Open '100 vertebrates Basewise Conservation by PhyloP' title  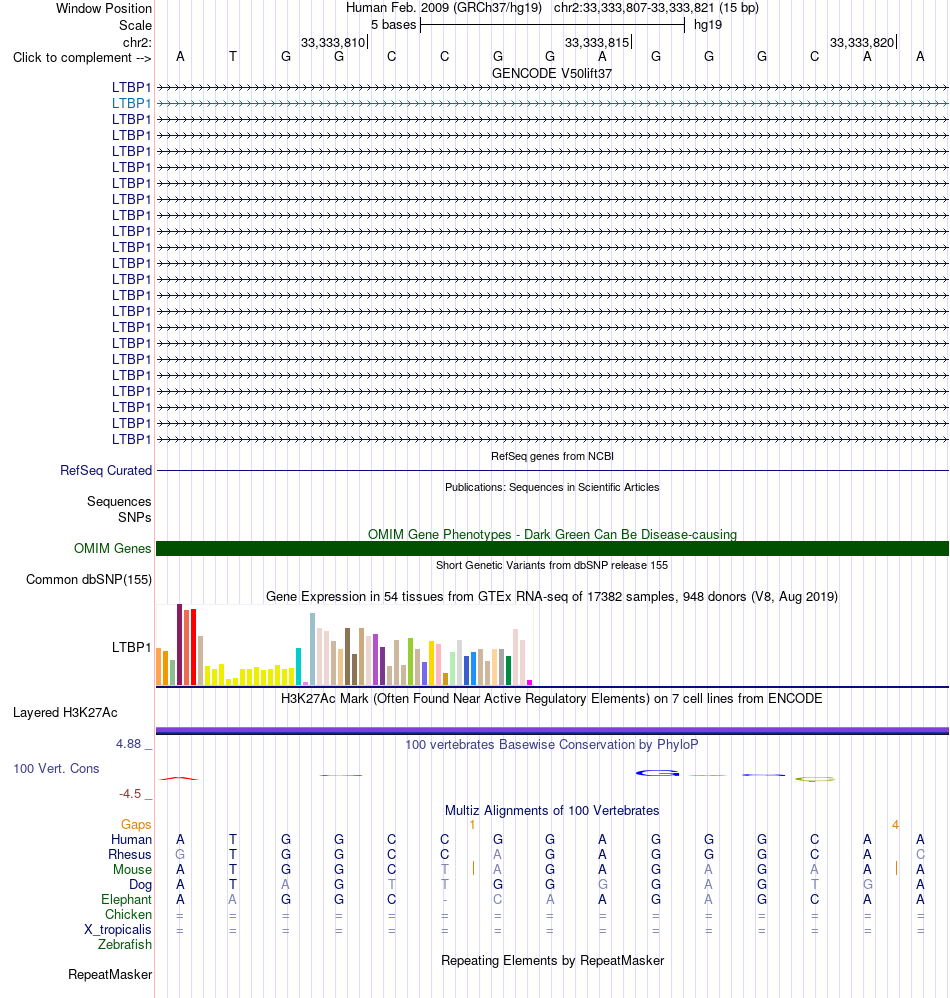tap(552, 744)
